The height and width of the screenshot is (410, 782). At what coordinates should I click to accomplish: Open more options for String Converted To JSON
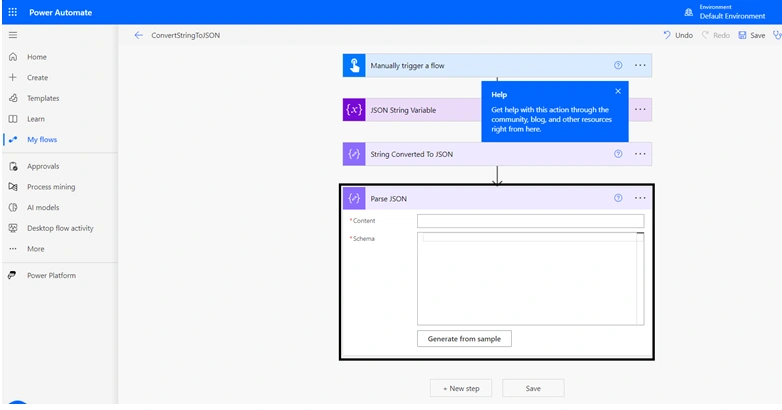(640, 154)
